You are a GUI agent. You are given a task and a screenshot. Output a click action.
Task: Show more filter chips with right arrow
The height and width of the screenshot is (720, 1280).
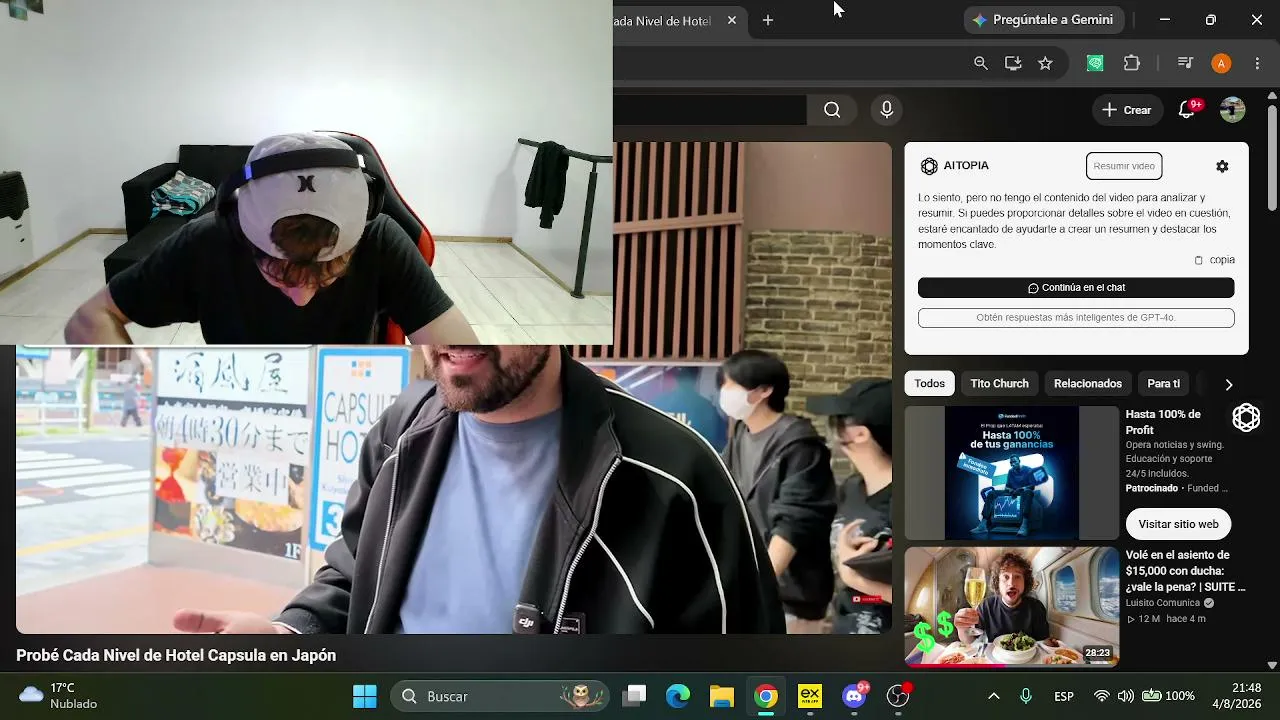[x=1228, y=384]
